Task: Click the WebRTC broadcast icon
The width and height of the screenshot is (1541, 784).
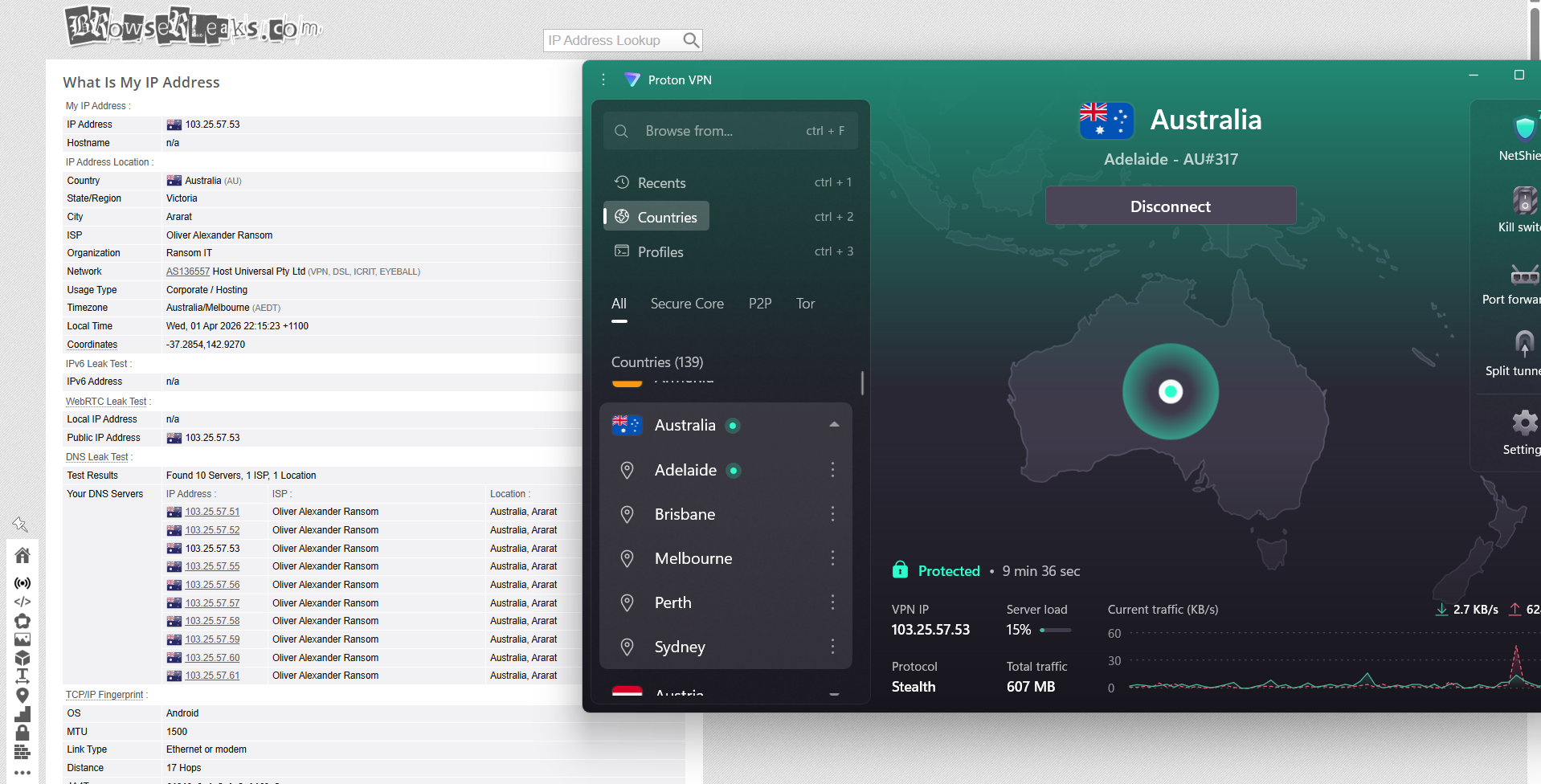Action: (x=22, y=582)
